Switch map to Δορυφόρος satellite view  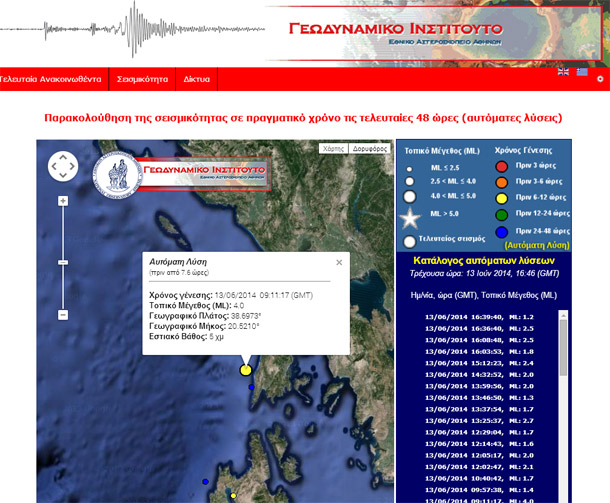point(370,149)
